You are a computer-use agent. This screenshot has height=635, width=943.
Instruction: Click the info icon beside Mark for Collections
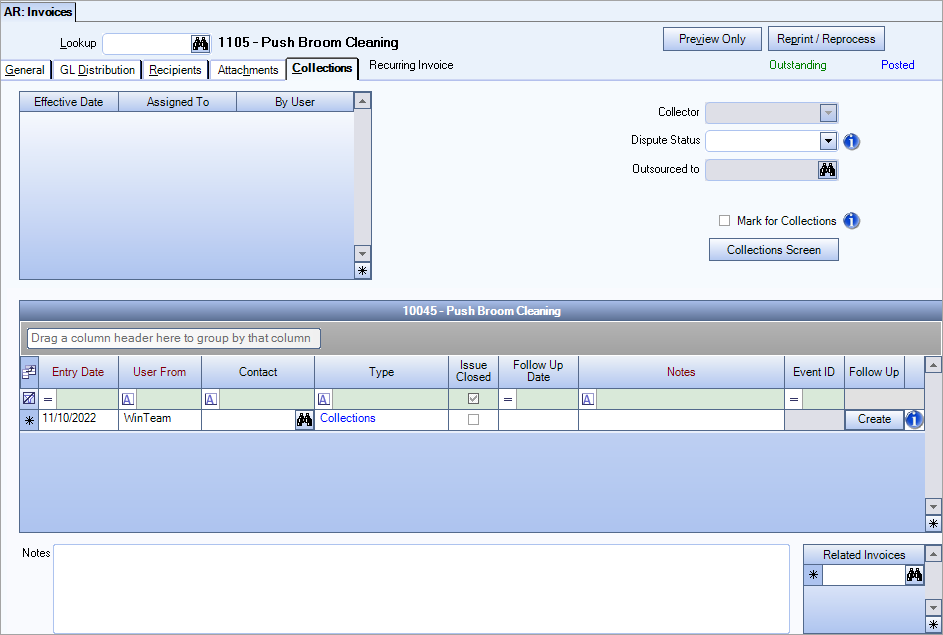pyautogui.click(x=851, y=220)
